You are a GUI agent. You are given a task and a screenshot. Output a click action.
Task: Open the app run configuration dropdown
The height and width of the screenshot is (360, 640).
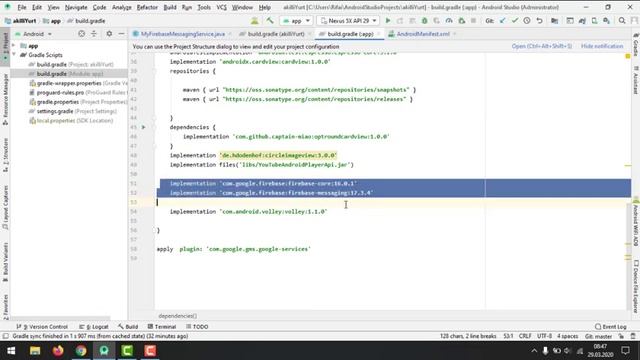pos(296,21)
